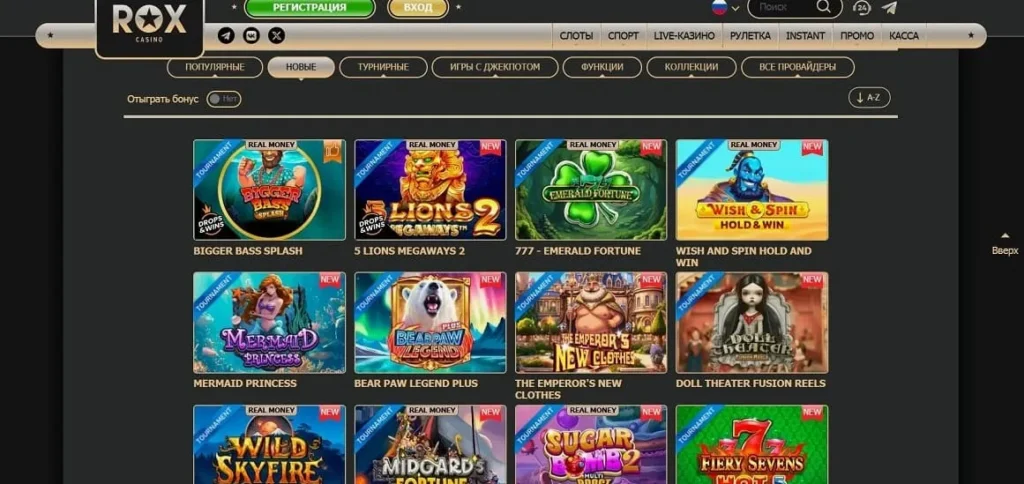The width and height of the screenshot is (1024, 484).
Task: Open the СЛОТЫ menu item
Action: [x=576, y=36]
